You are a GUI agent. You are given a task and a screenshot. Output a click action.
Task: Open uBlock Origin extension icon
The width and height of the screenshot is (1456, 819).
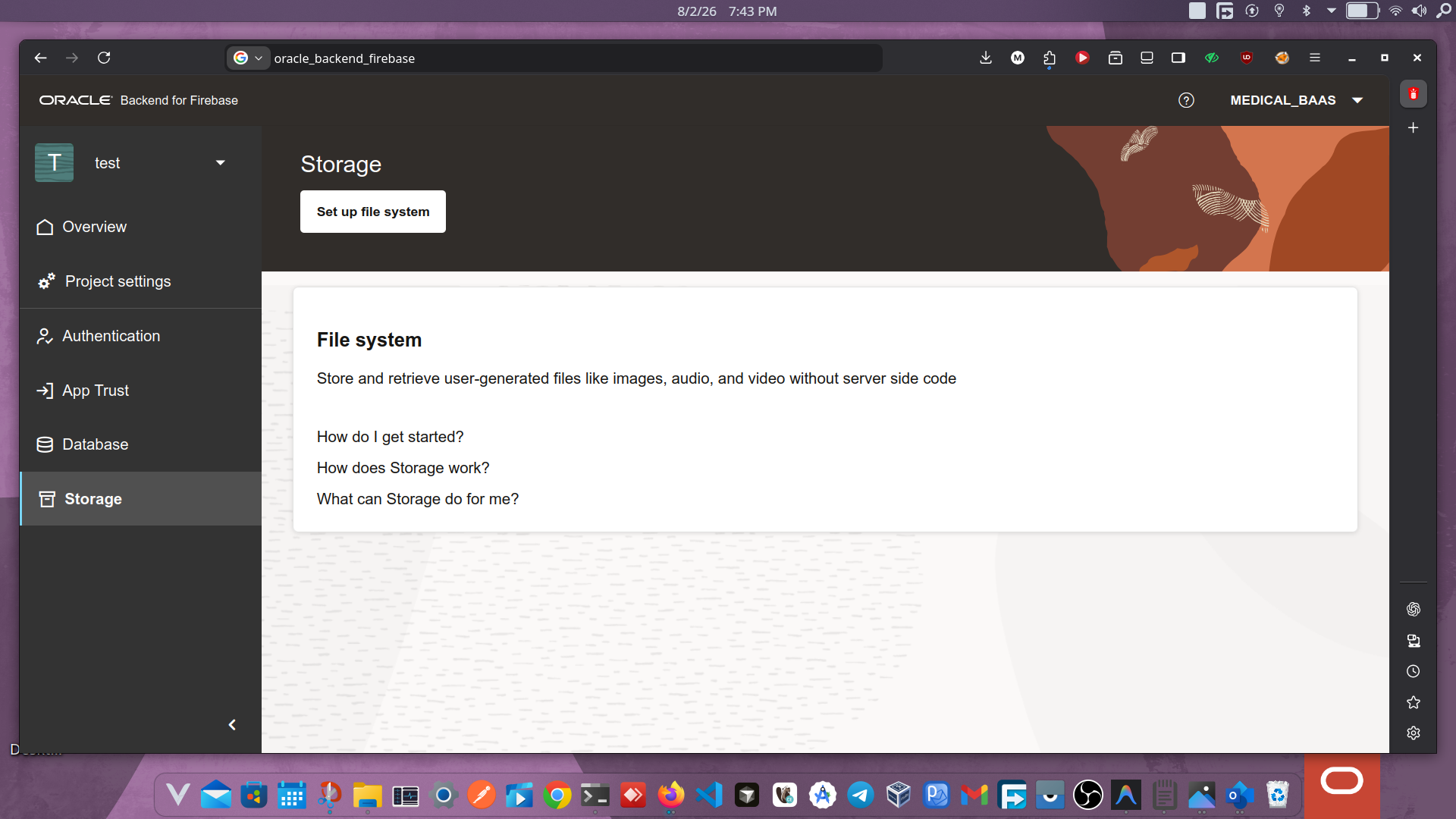1247,58
